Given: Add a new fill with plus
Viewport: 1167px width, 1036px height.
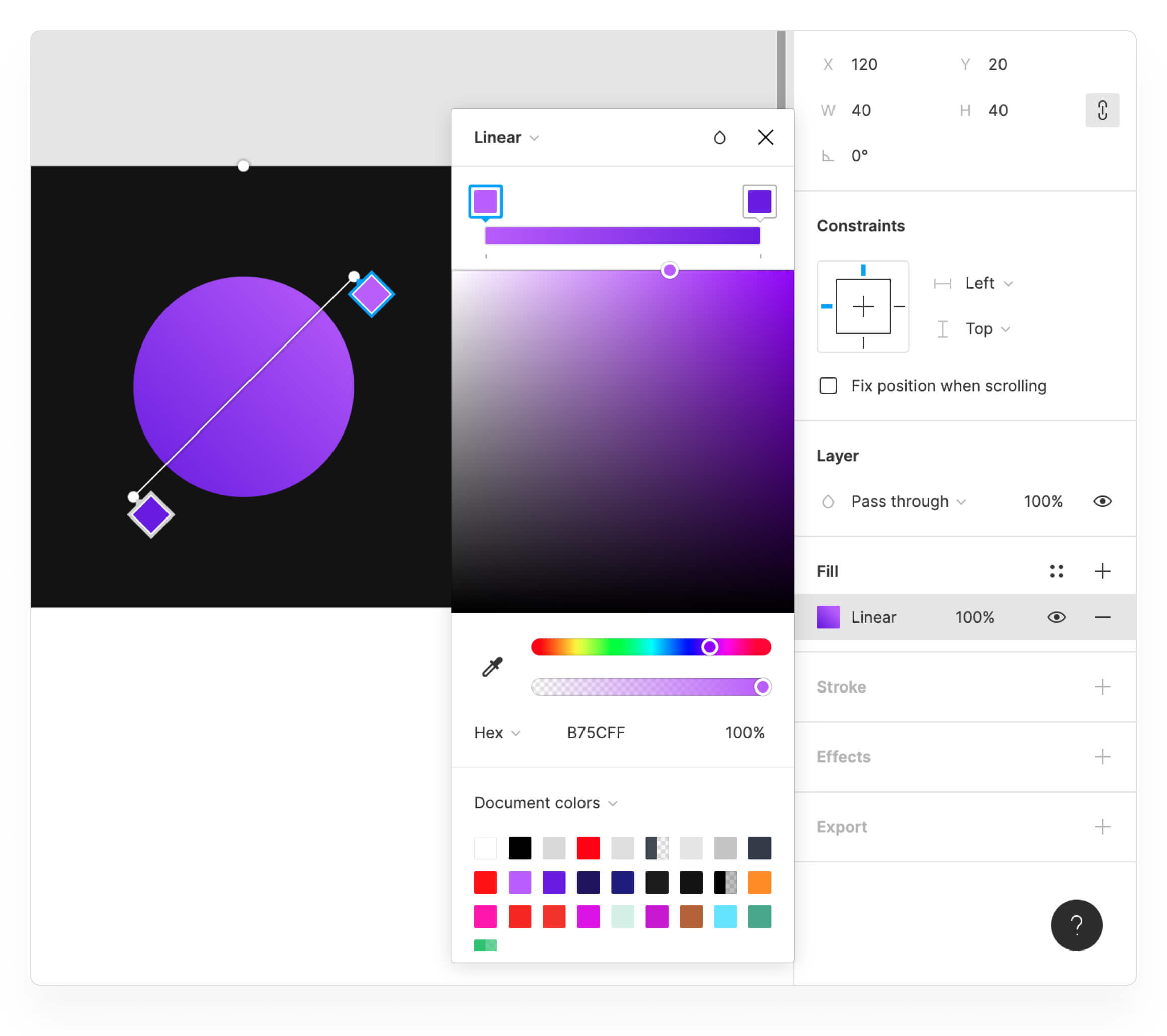Looking at the screenshot, I should point(1102,571).
